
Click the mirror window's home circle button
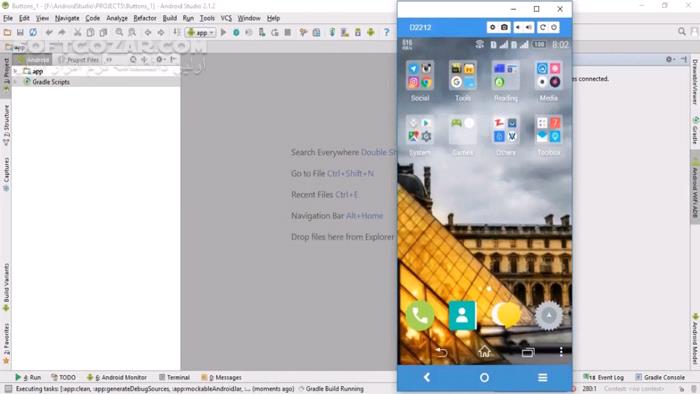484,378
